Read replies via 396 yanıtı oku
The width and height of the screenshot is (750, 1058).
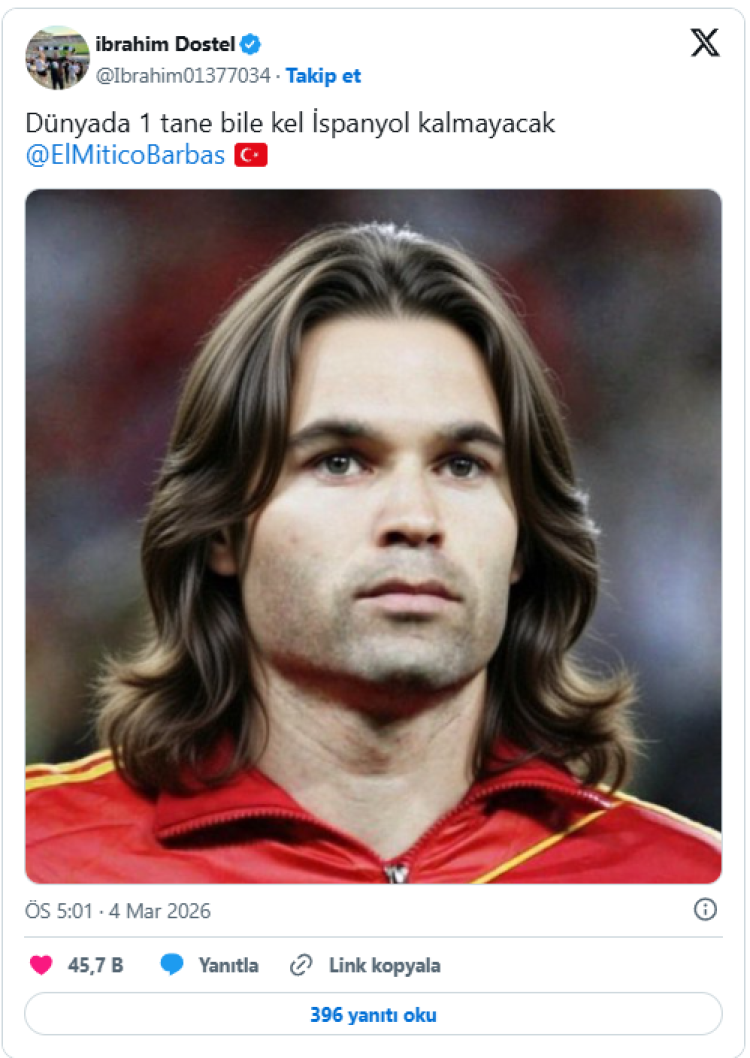(374, 1014)
